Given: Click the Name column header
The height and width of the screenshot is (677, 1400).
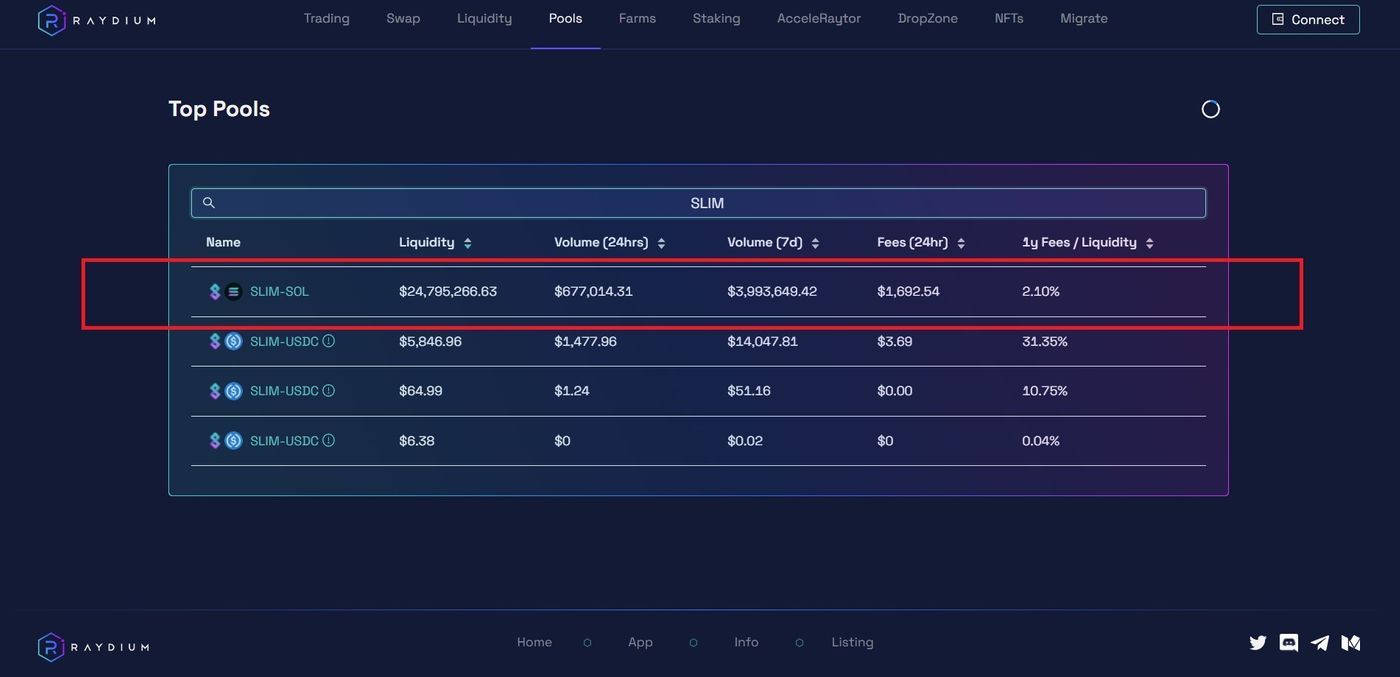Looking at the screenshot, I should coord(223,242).
